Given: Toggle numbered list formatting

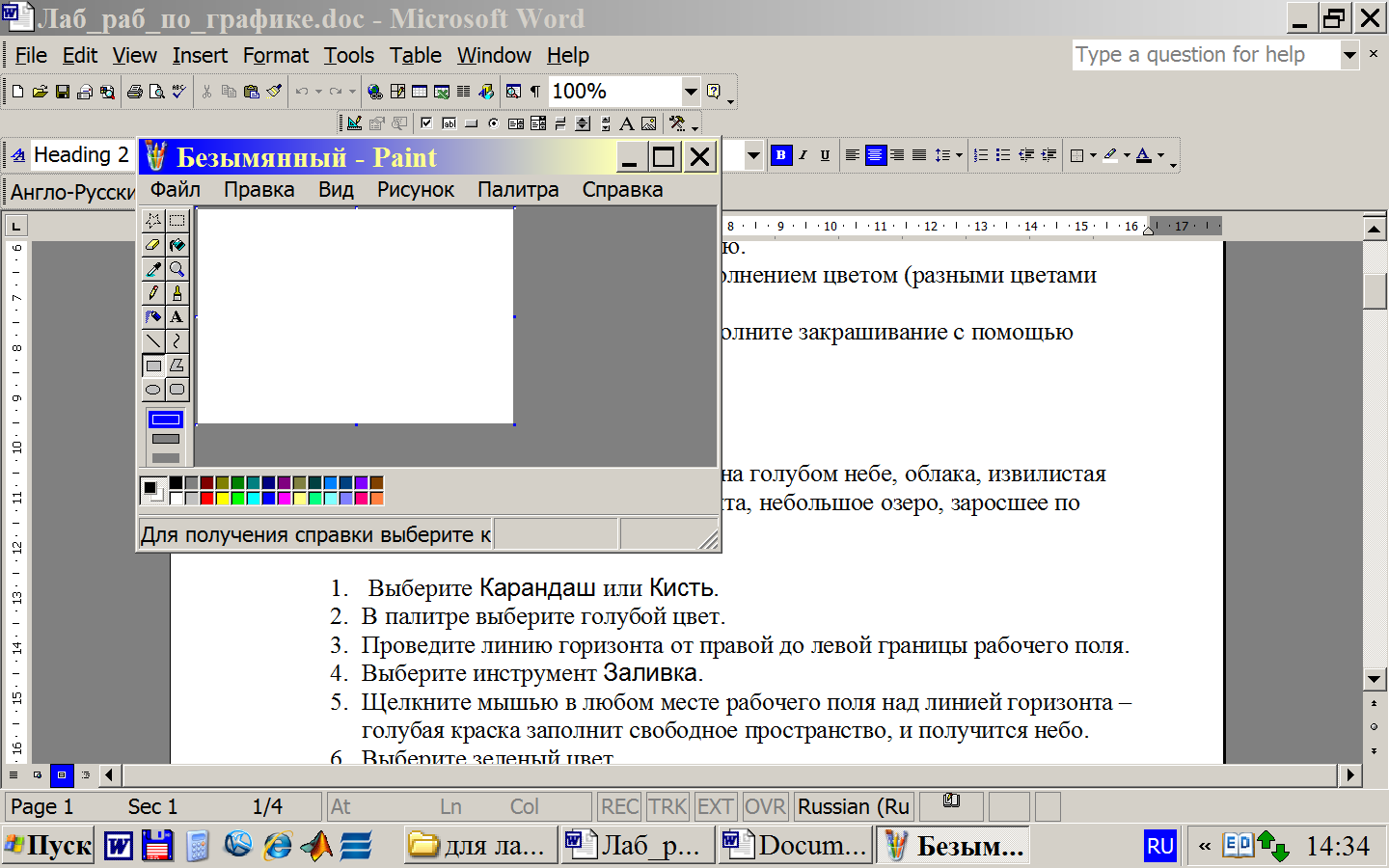Looking at the screenshot, I should tap(981, 155).
